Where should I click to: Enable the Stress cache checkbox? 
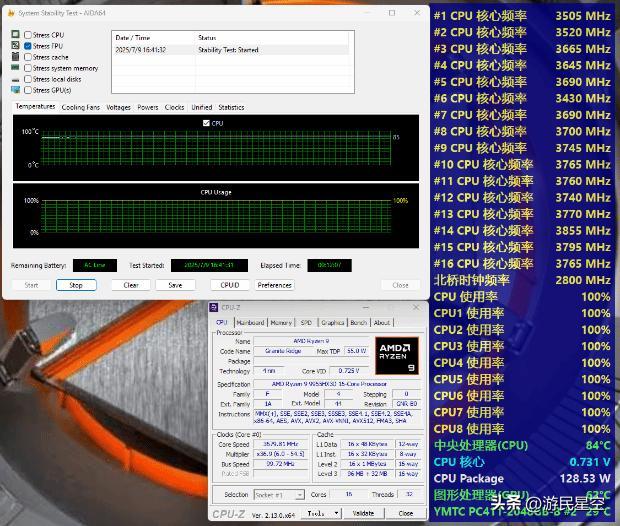[28, 57]
